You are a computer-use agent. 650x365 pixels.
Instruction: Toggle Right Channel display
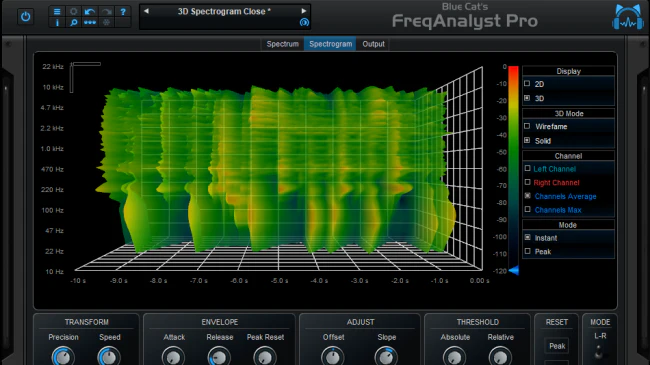click(527, 182)
